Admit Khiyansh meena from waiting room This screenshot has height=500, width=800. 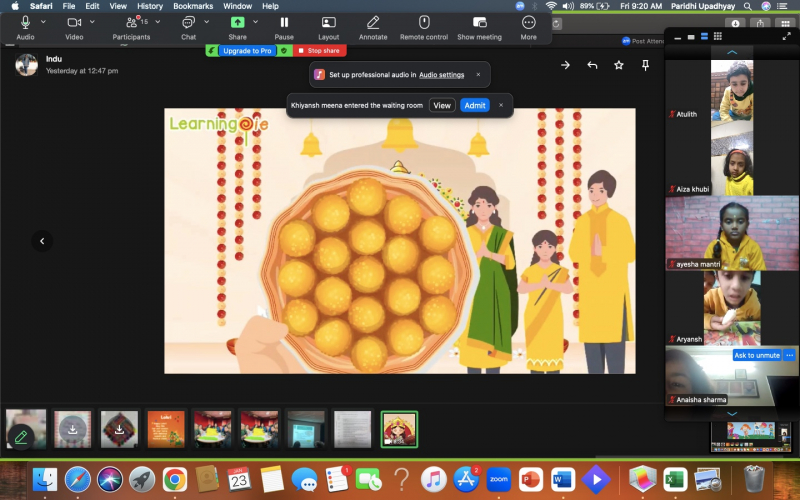click(x=474, y=105)
